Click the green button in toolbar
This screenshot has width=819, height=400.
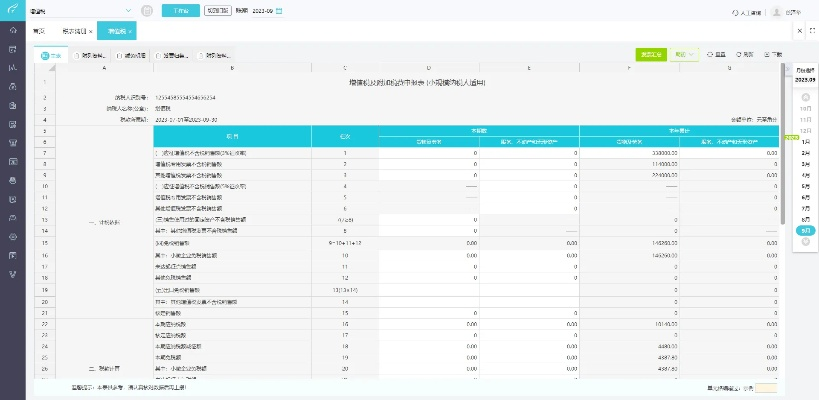(x=651, y=54)
